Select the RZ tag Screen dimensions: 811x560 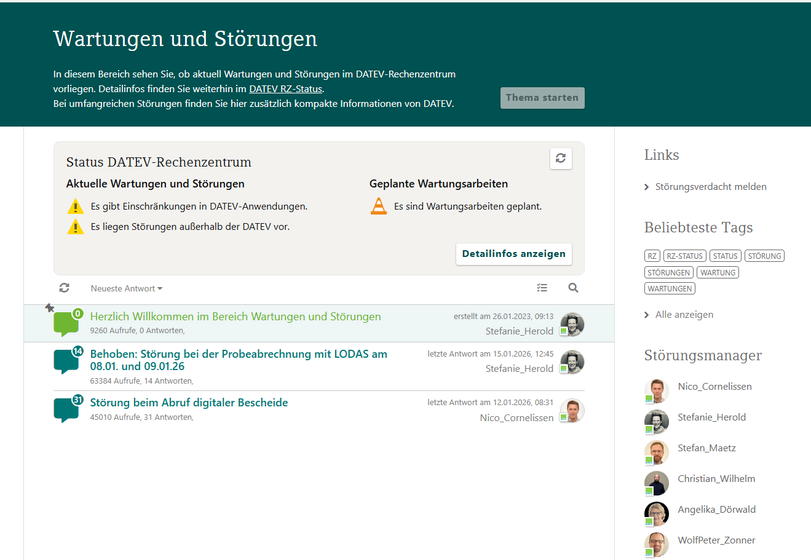pos(652,256)
